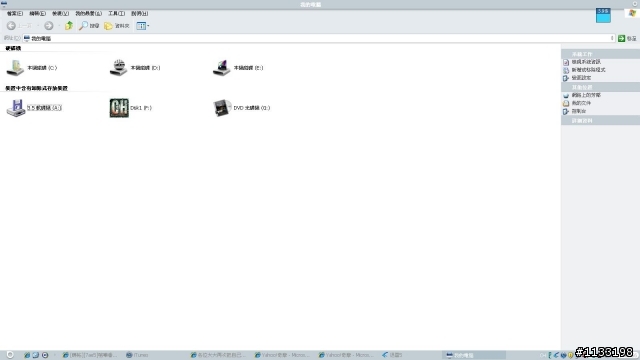
Task: Open Disk1 (F:) with CH icon
Action: pyautogui.click(x=131, y=108)
